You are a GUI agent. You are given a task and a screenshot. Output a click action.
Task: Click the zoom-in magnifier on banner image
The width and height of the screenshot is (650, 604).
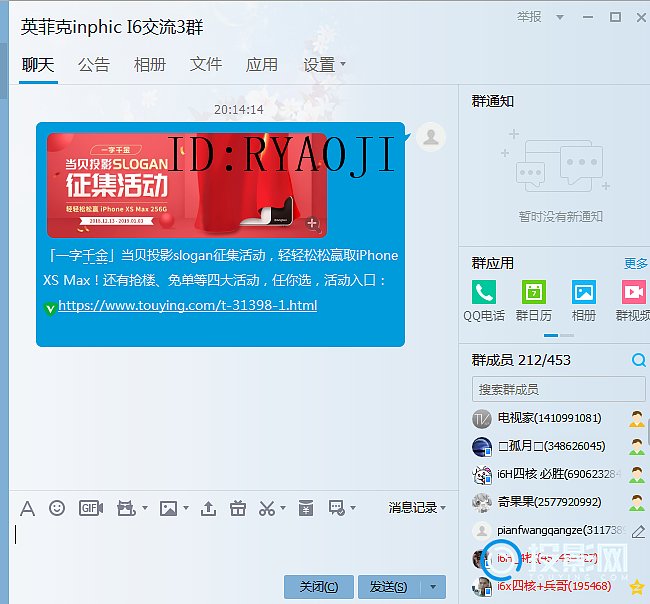[x=313, y=224]
